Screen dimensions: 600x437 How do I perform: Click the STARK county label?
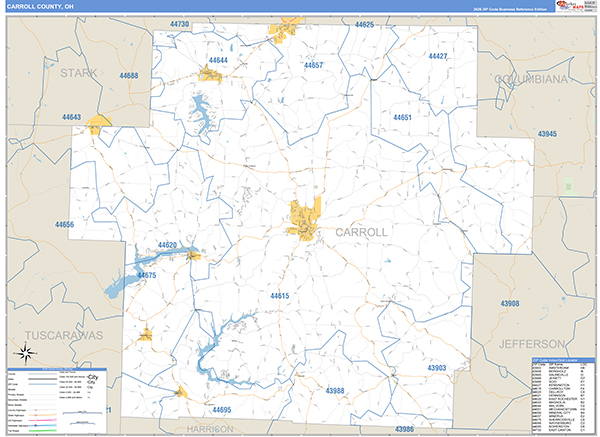(x=78, y=73)
